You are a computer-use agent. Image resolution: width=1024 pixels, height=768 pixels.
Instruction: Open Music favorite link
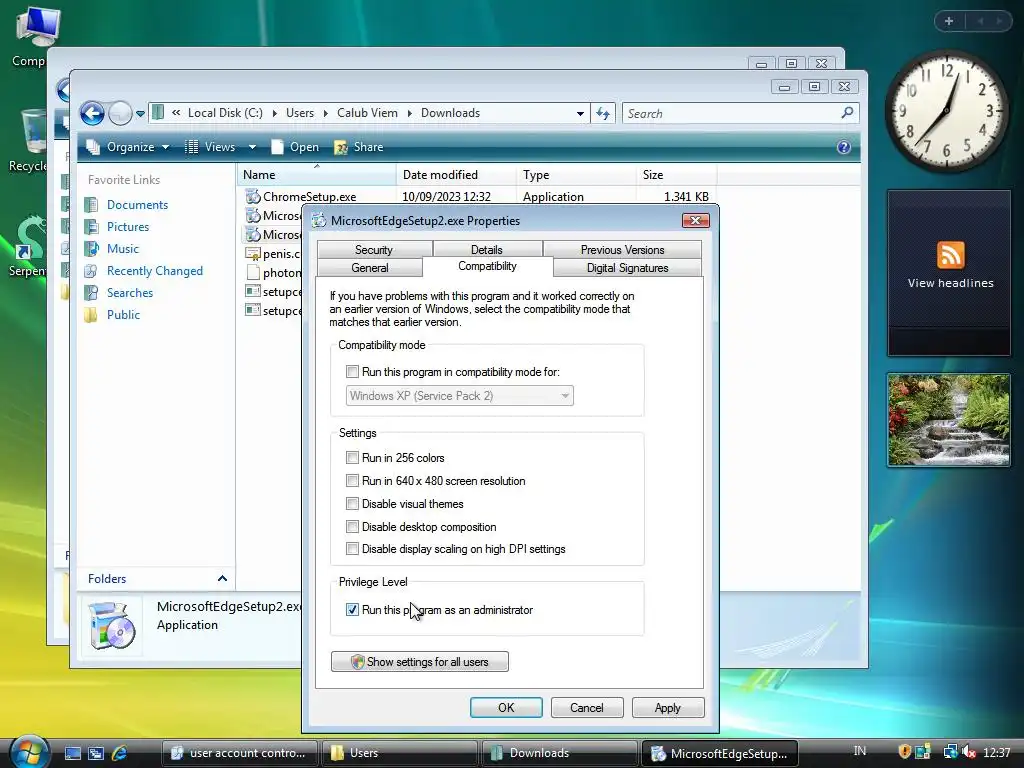tap(123, 249)
